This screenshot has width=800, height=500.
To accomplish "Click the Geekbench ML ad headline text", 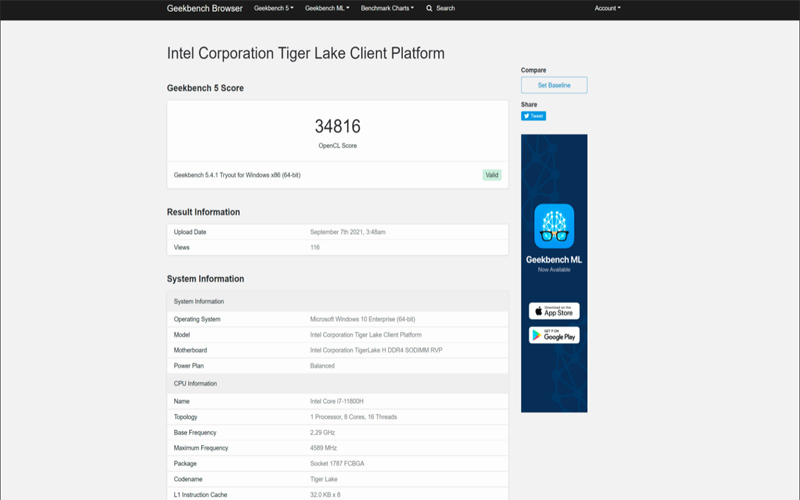I will [554, 260].
